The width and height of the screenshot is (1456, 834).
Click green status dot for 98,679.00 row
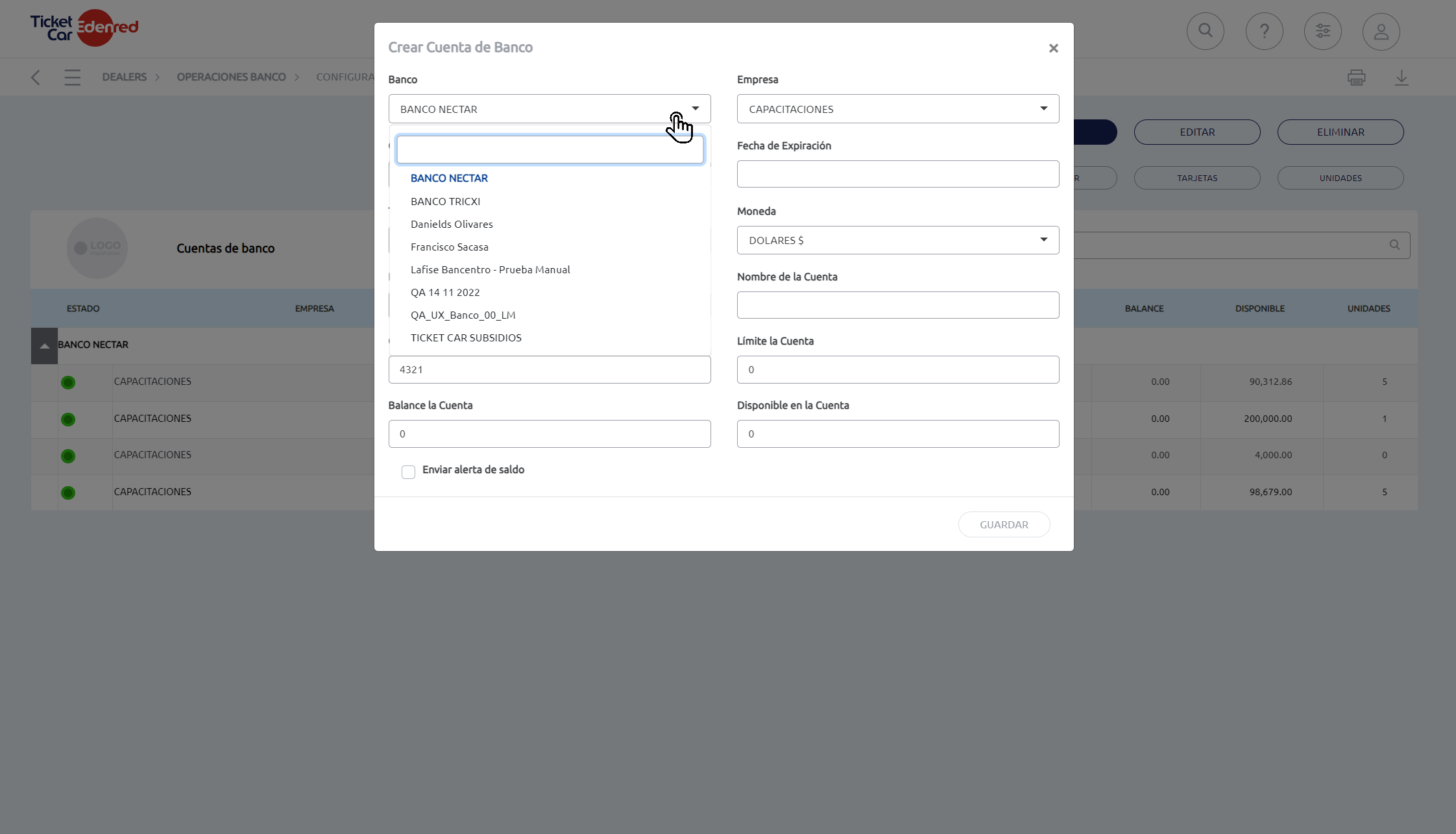pos(68,493)
